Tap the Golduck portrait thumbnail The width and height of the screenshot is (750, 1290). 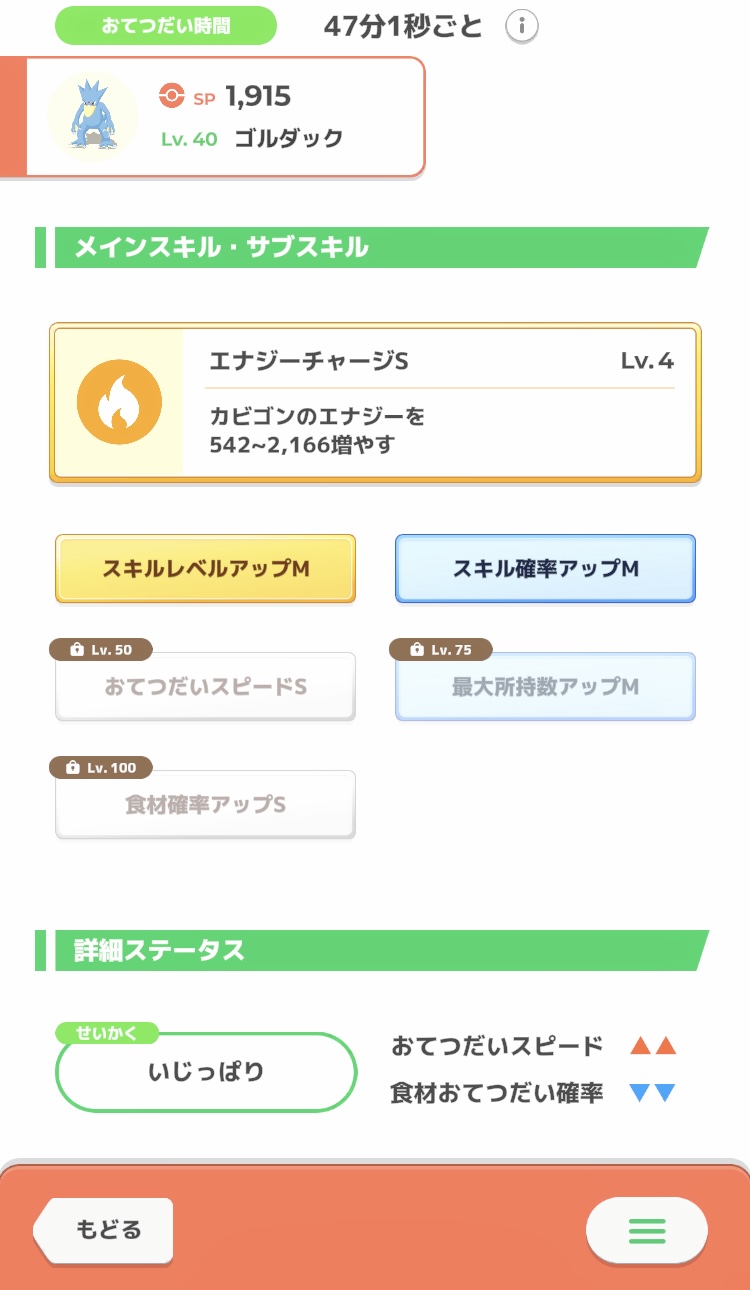93,116
